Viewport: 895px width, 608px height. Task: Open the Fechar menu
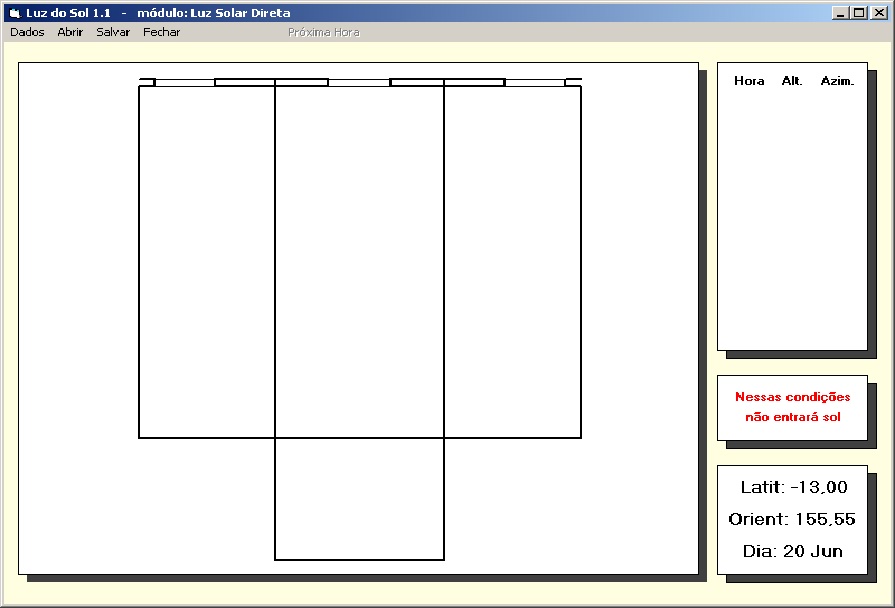coord(162,32)
